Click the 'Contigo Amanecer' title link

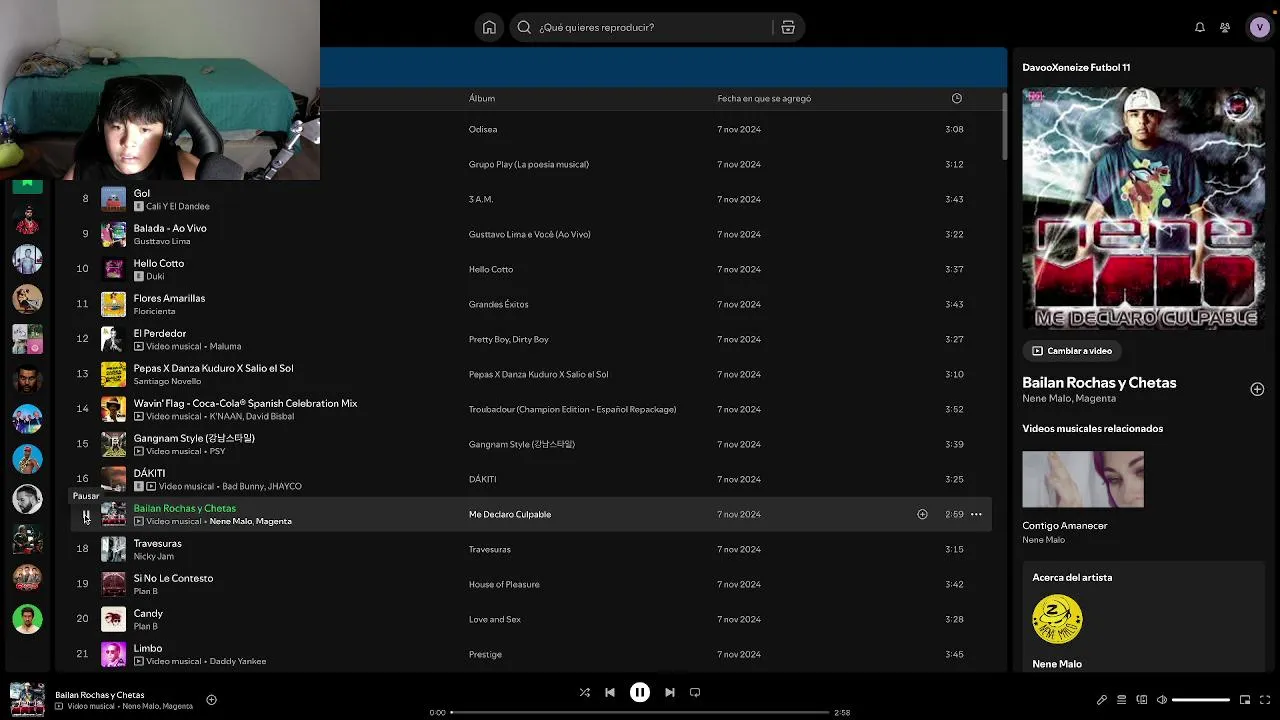click(x=1065, y=525)
